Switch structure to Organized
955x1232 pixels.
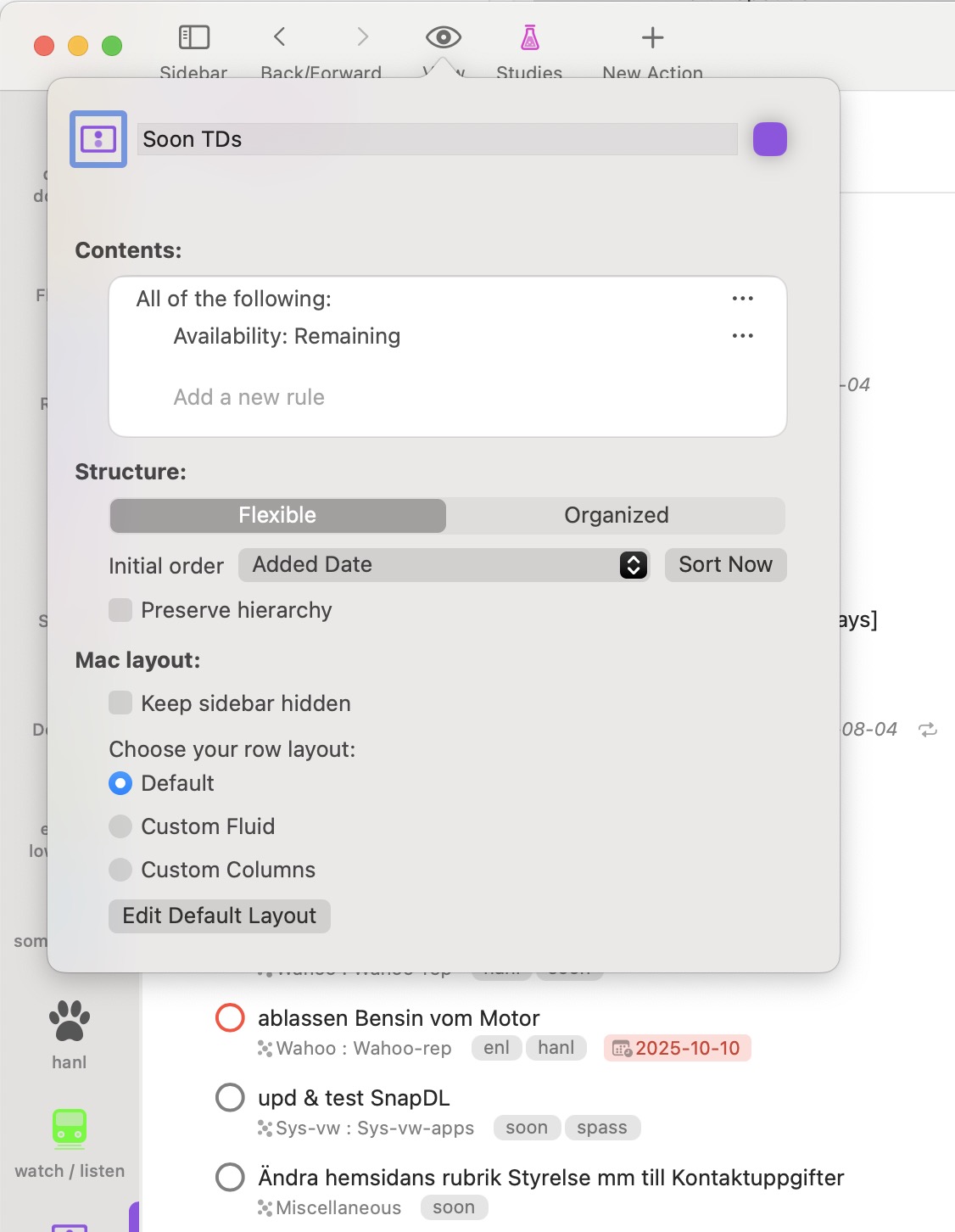616,515
